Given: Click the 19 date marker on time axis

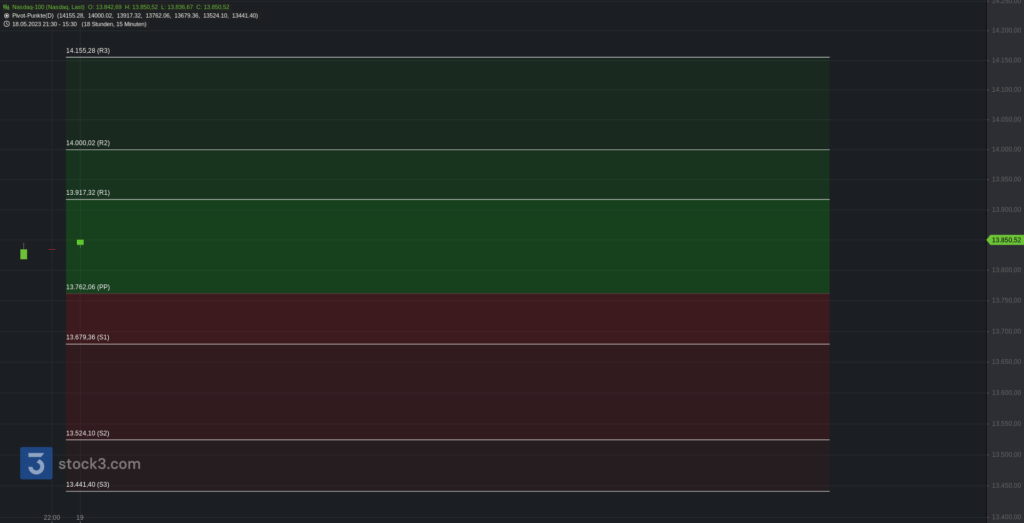Looking at the screenshot, I should (80, 517).
